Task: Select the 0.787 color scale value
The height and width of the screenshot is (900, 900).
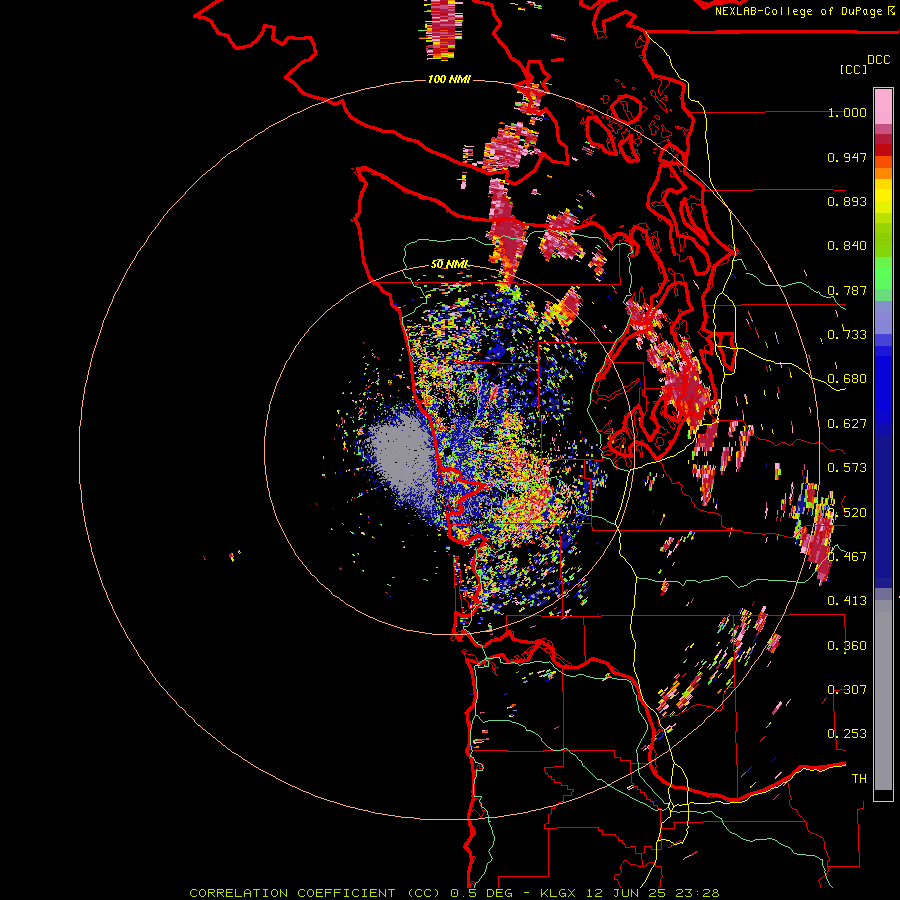Action: 847,290
